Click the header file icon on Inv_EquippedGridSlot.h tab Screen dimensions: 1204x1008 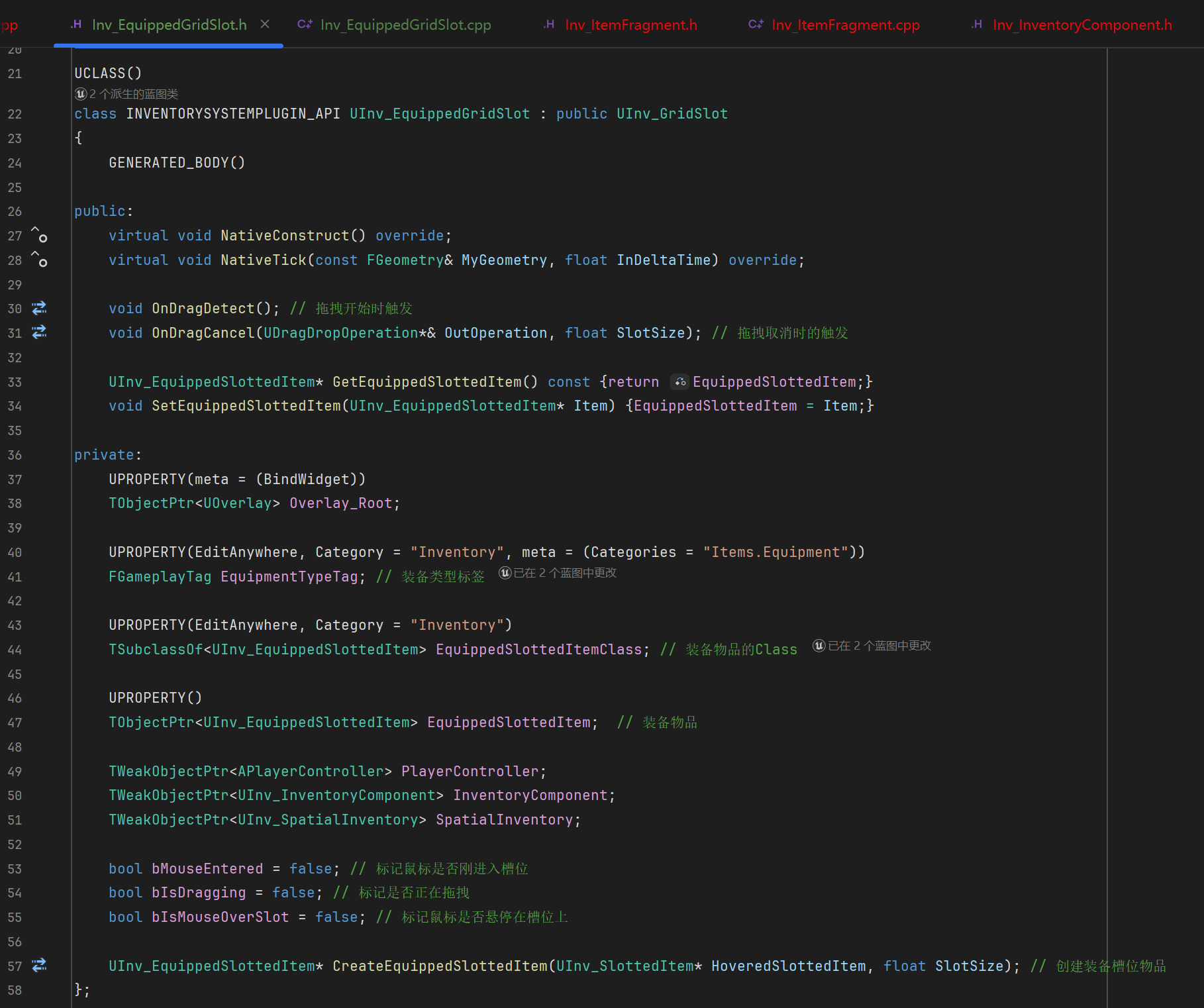click(77, 25)
